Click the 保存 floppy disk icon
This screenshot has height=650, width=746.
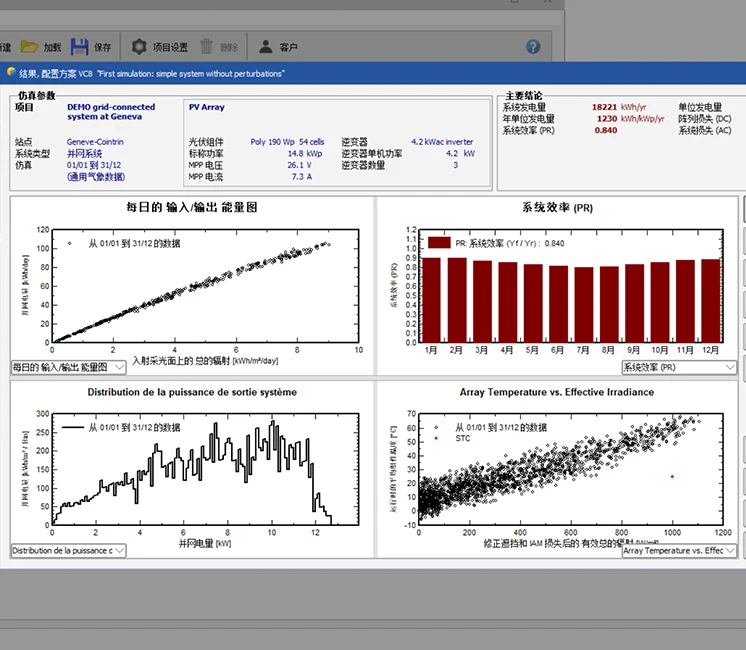point(80,47)
